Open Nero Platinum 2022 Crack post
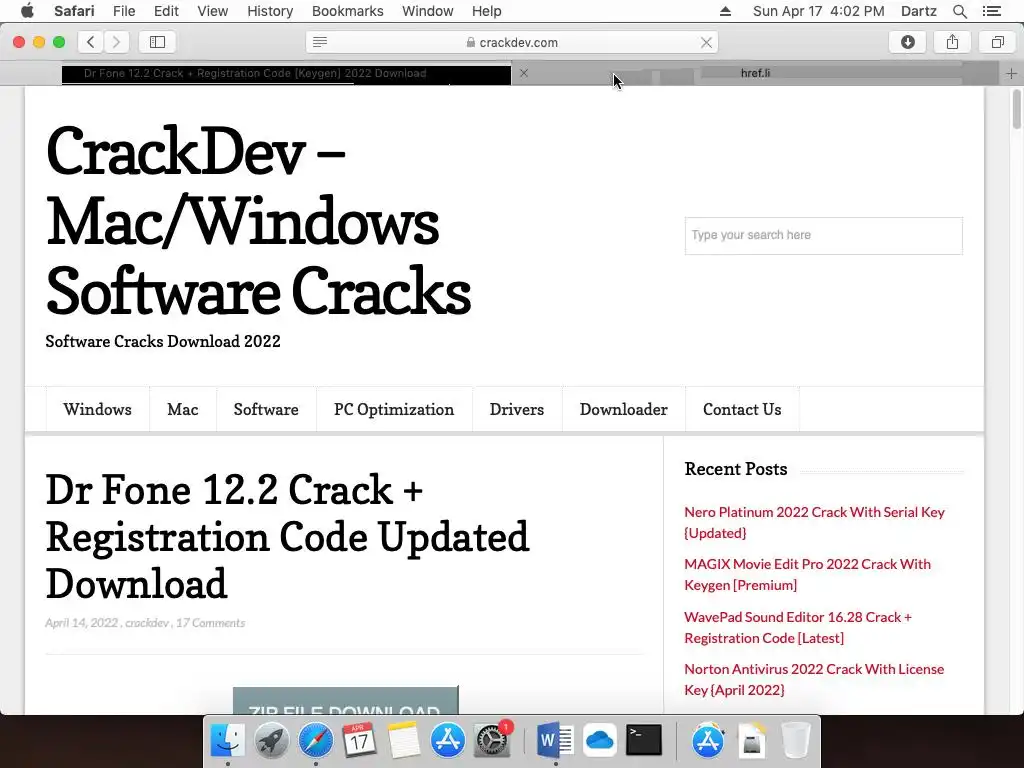The image size is (1024, 768). tap(814, 522)
